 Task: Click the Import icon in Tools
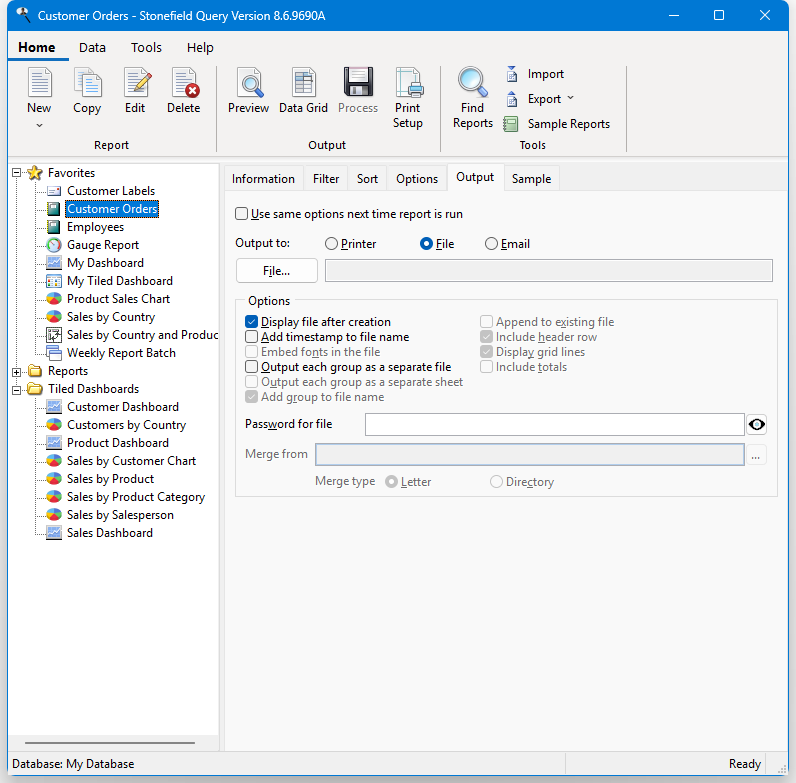click(x=512, y=74)
